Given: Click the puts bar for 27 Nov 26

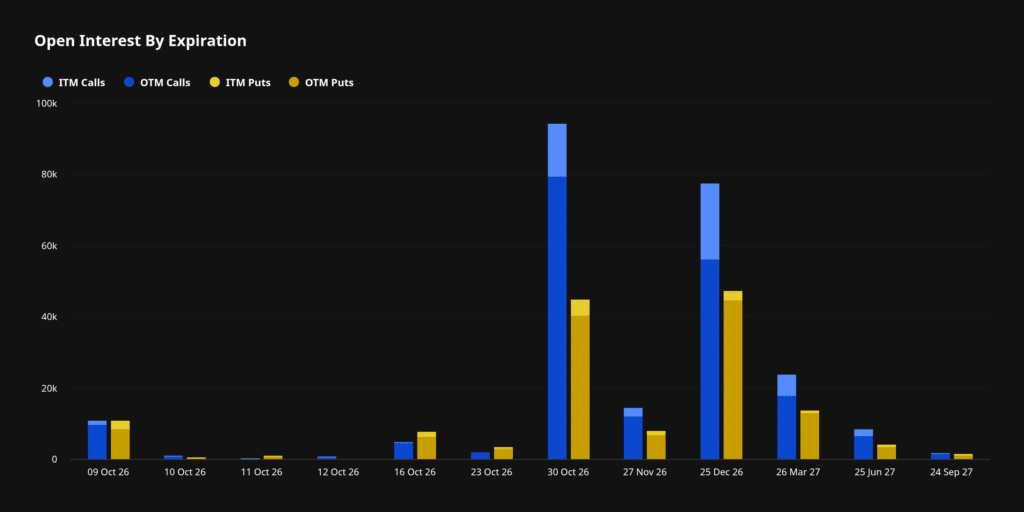Looking at the screenshot, I should (x=656, y=445).
